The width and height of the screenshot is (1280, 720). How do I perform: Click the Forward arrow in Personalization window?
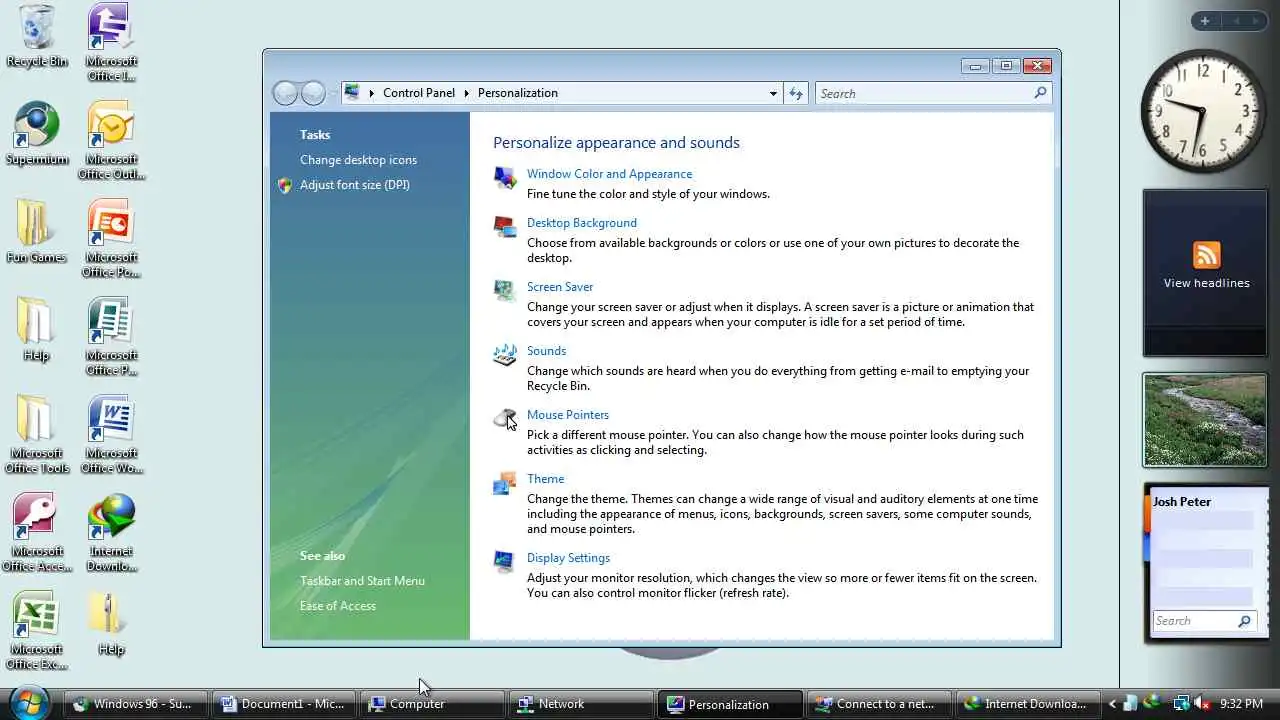[313, 93]
